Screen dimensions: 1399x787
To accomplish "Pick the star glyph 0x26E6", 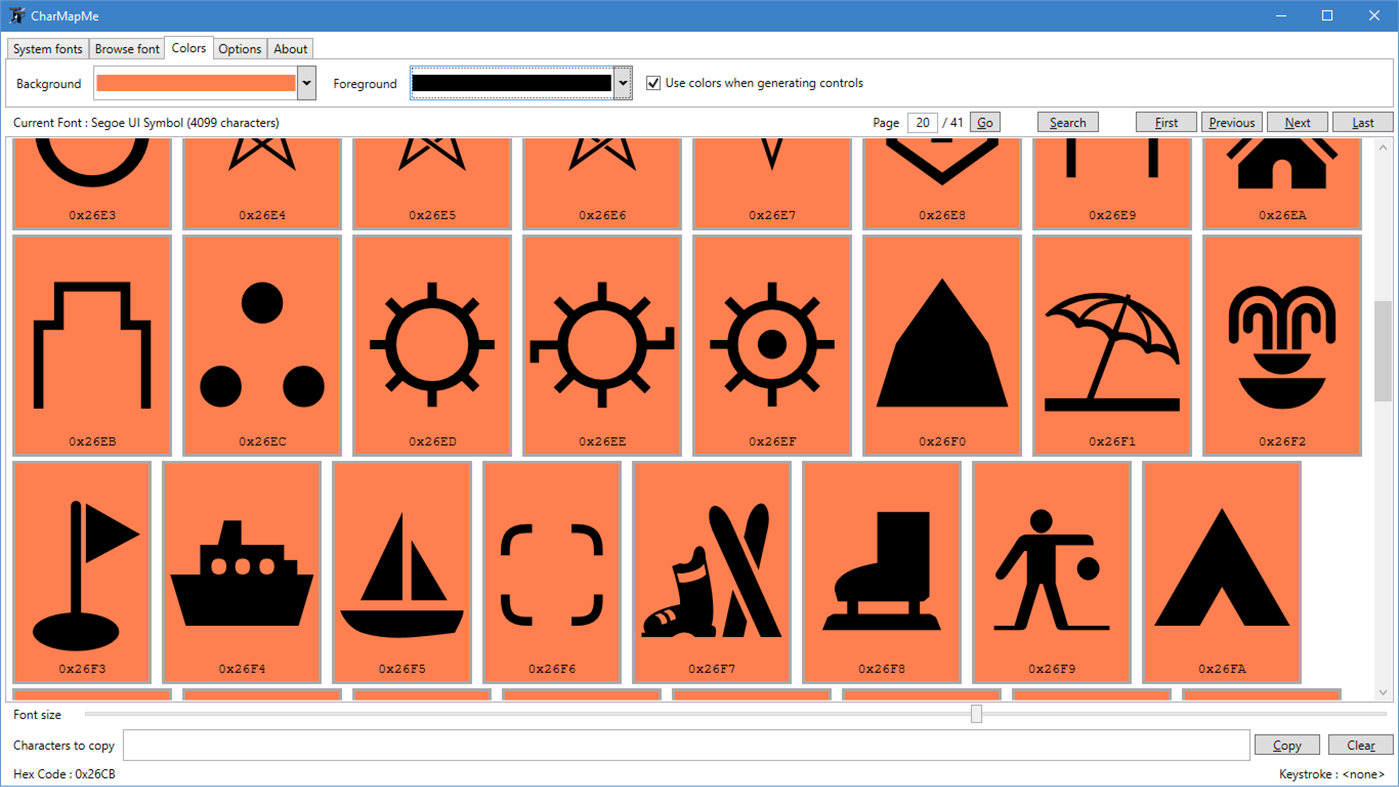I will (602, 183).
